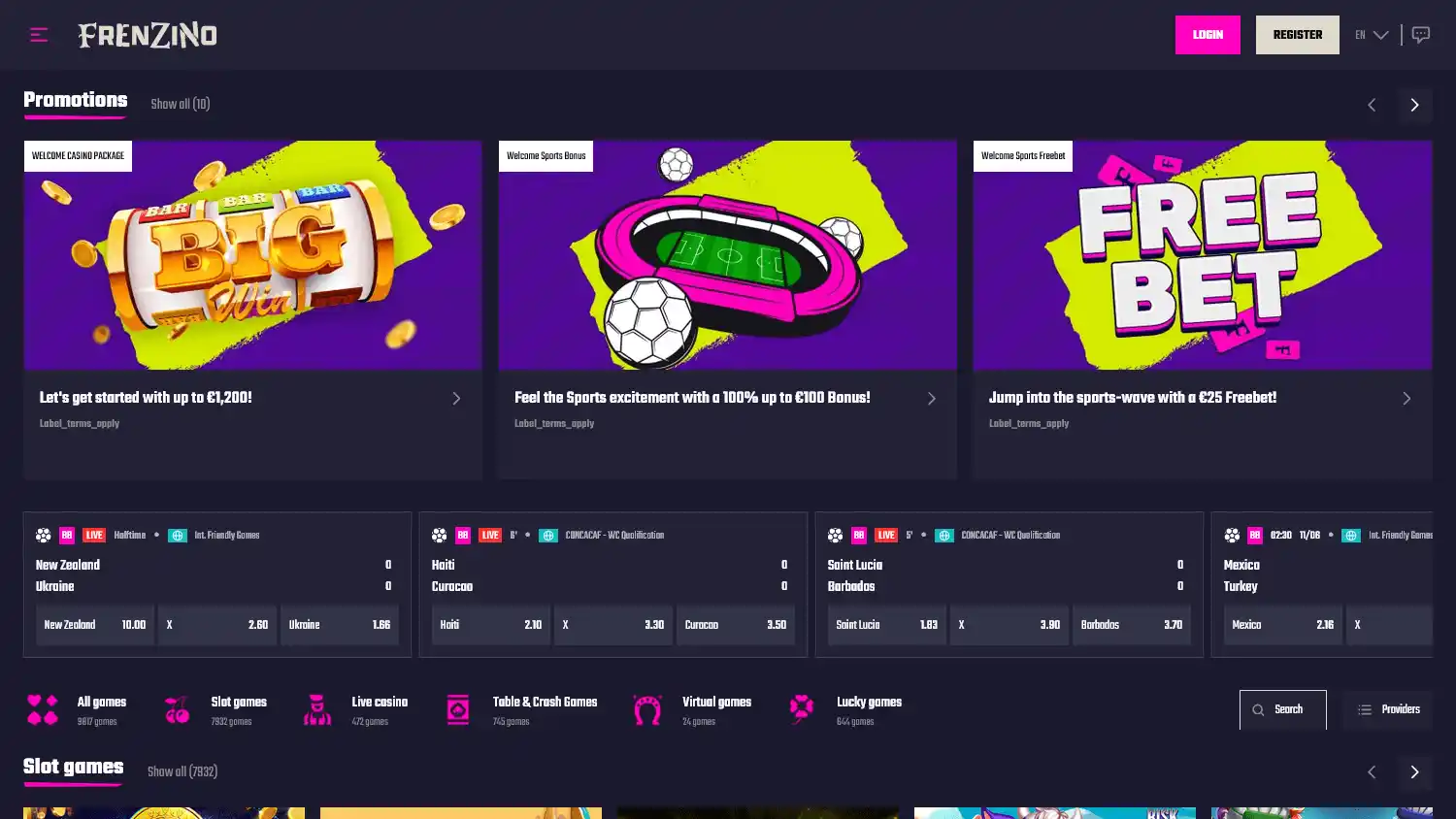This screenshot has height=819, width=1456.
Task: Open the Providers filter
Action: tap(1388, 710)
